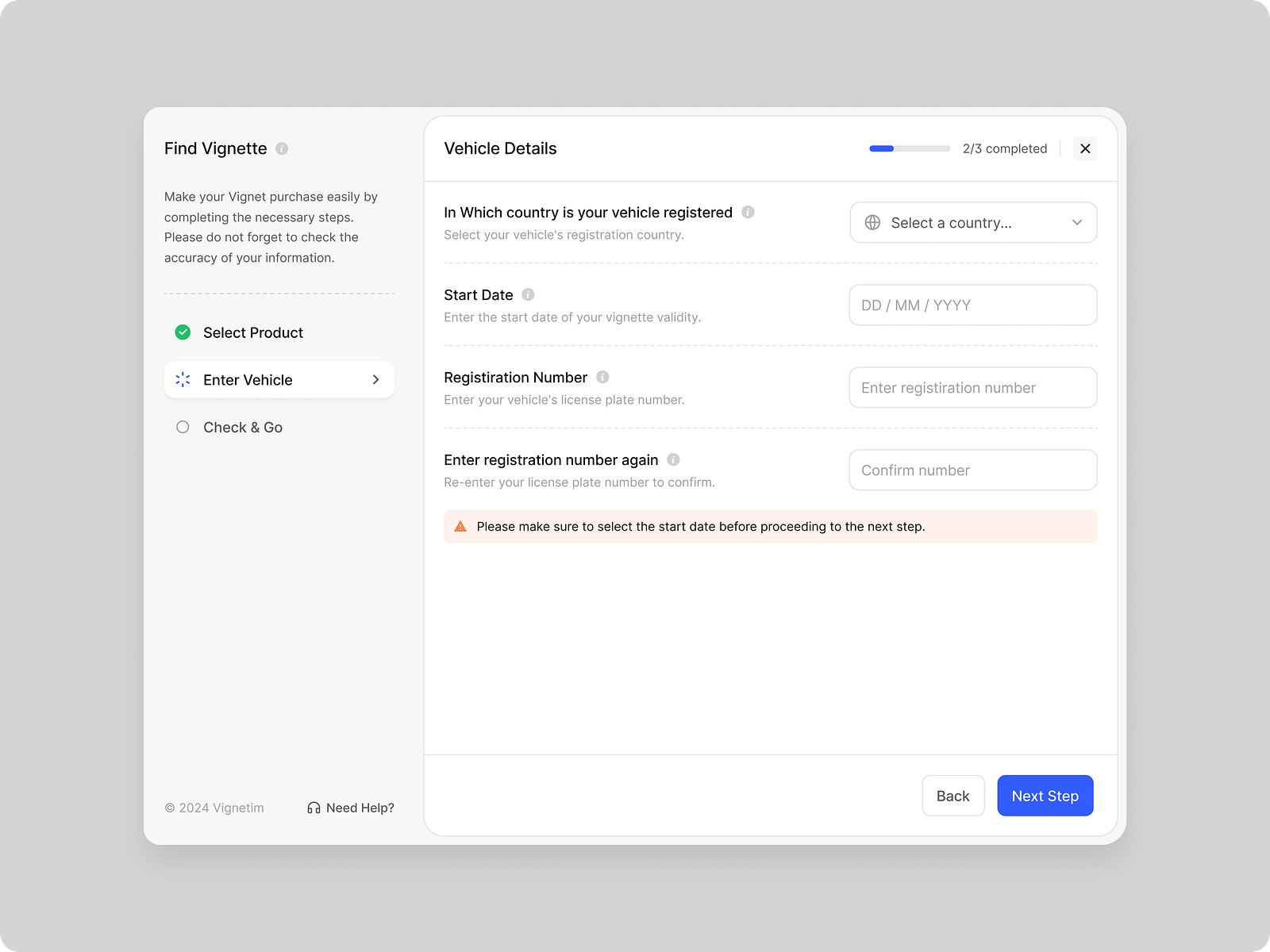The image size is (1270, 952).
Task: Click the Start Date input field
Action: [972, 305]
